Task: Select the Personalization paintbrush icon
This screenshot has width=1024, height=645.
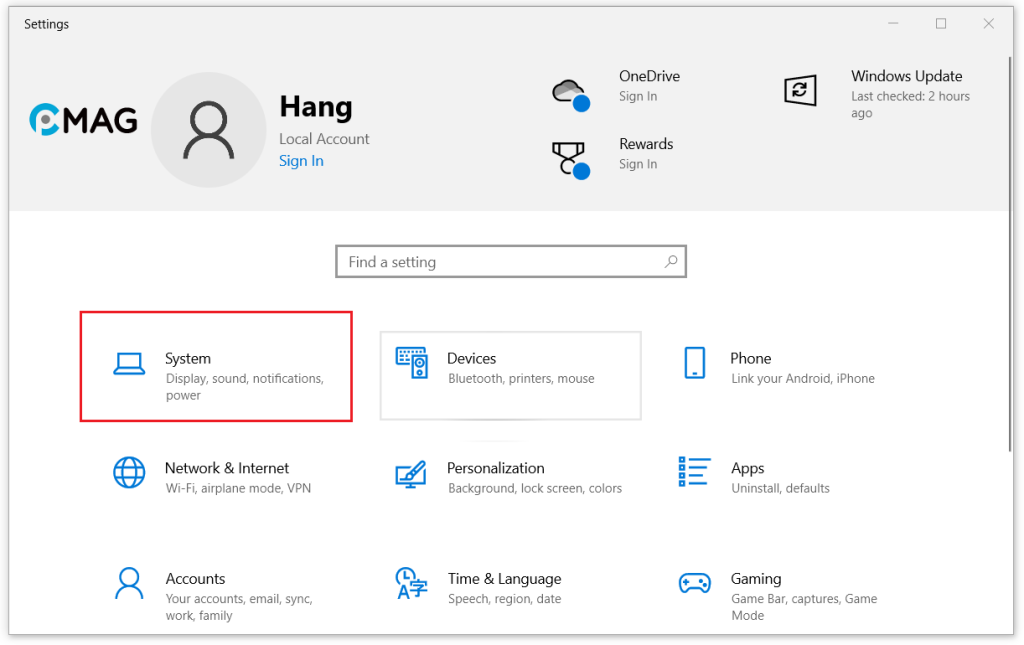Action: [x=411, y=473]
